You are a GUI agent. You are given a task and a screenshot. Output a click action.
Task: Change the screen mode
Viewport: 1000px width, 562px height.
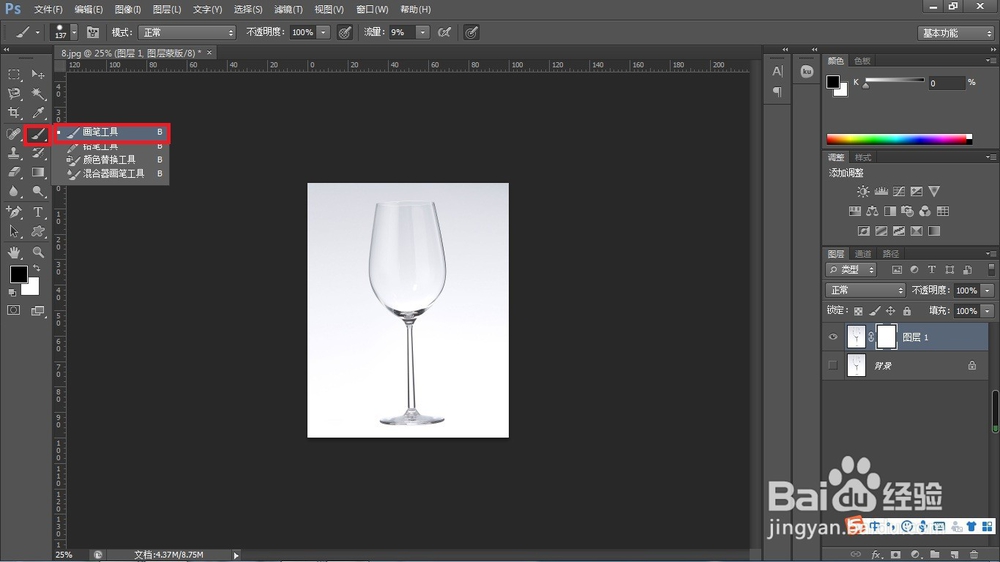38,311
